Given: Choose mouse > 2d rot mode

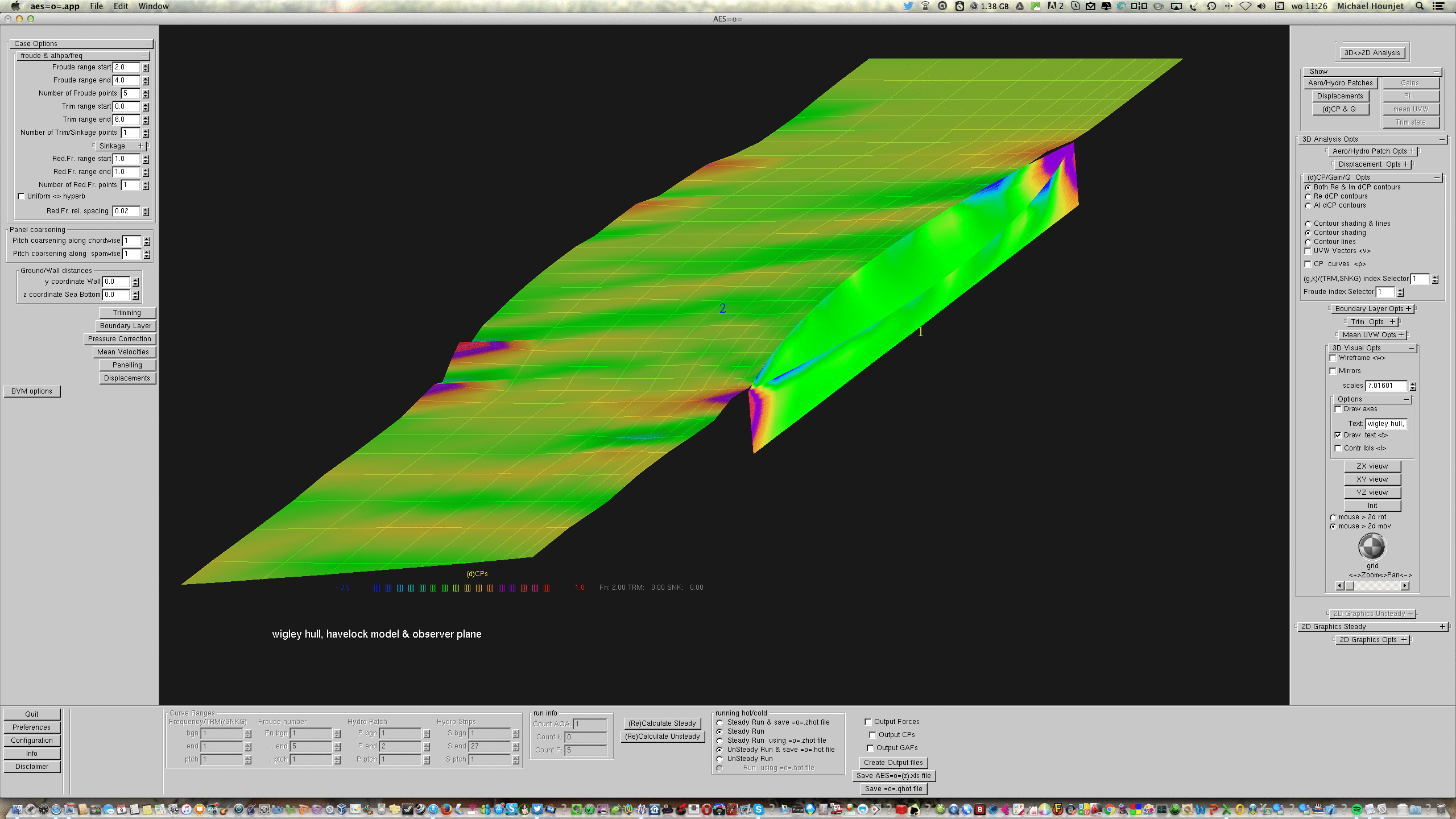Looking at the screenshot, I should 1333,518.
